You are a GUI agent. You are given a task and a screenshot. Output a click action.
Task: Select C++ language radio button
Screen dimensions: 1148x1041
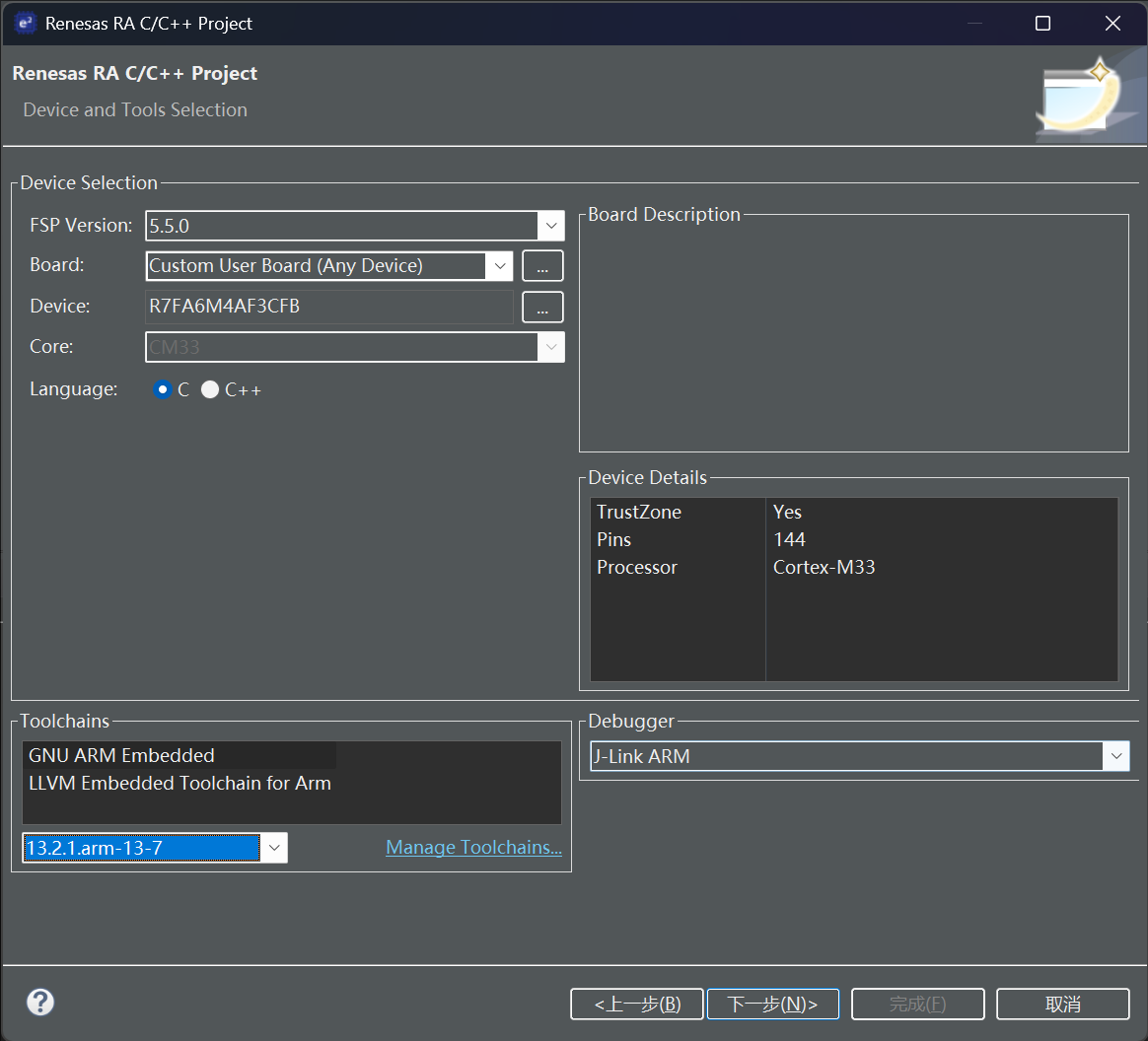pyautogui.click(x=210, y=390)
